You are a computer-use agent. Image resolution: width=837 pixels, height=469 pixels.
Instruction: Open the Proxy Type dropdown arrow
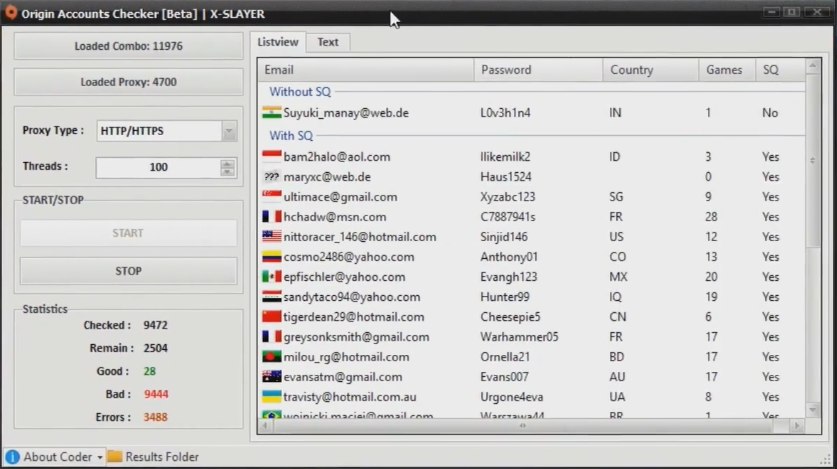[x=229, y=131]
